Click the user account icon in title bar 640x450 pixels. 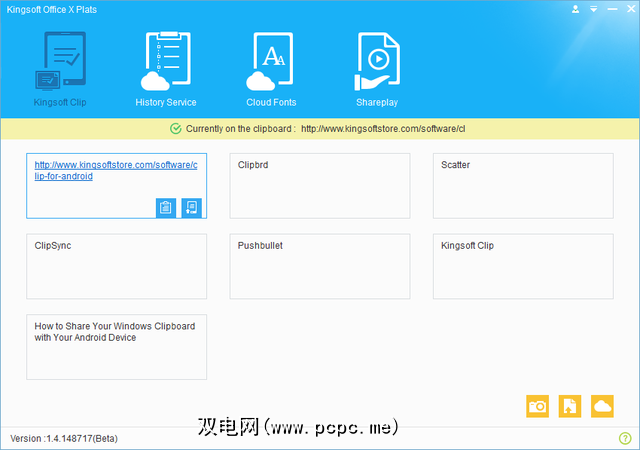pos(576,9)
